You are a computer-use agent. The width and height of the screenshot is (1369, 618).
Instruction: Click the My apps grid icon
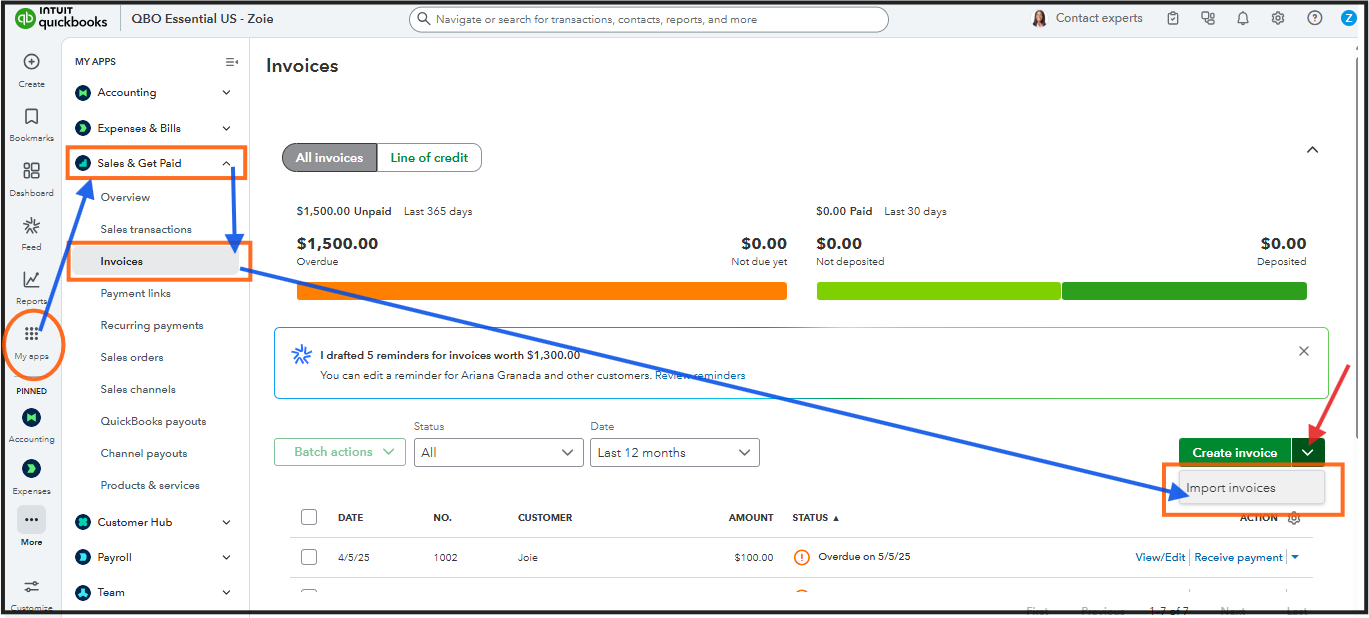point(31,335)
